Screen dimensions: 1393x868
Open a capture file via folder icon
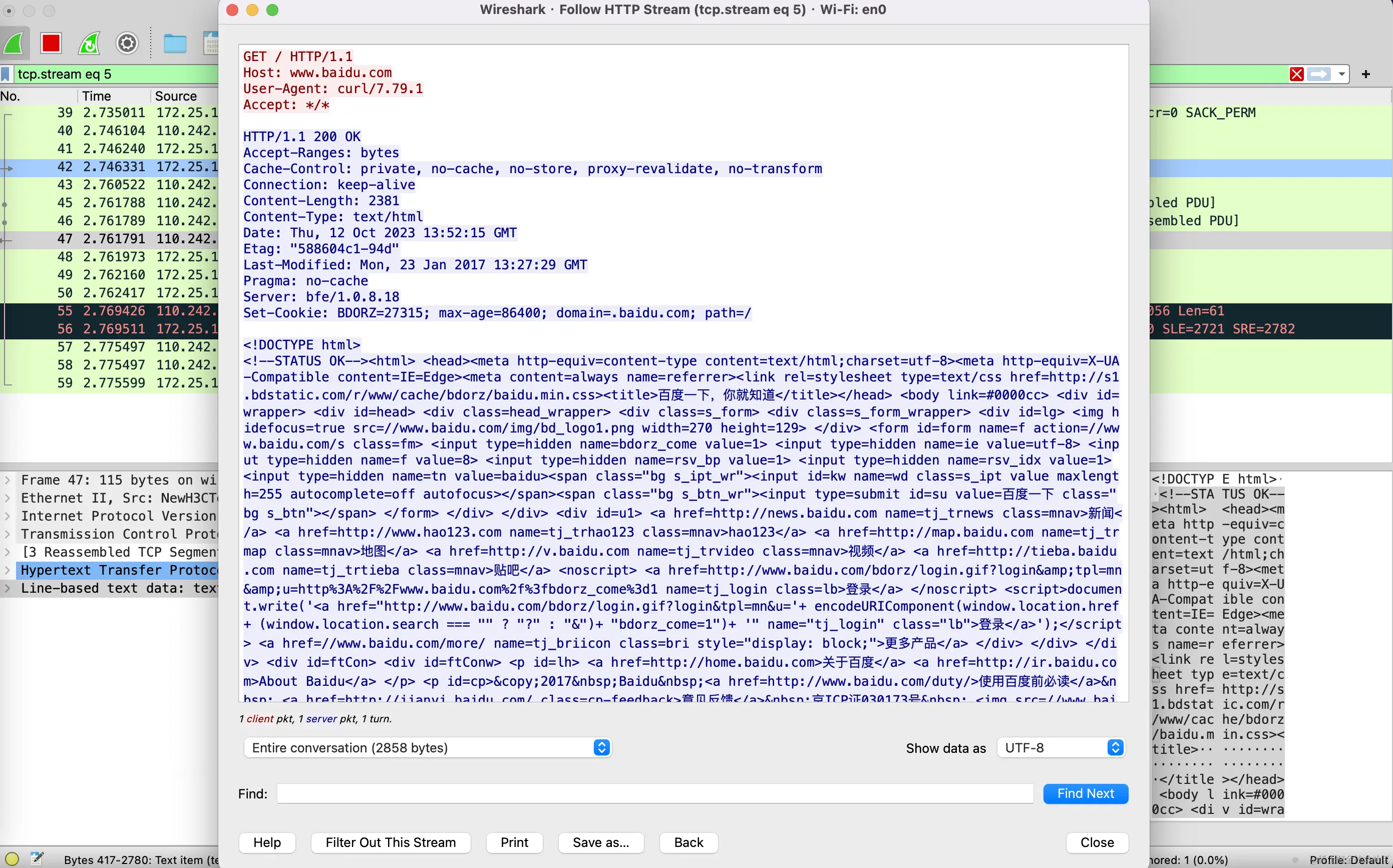pos(175,43)
